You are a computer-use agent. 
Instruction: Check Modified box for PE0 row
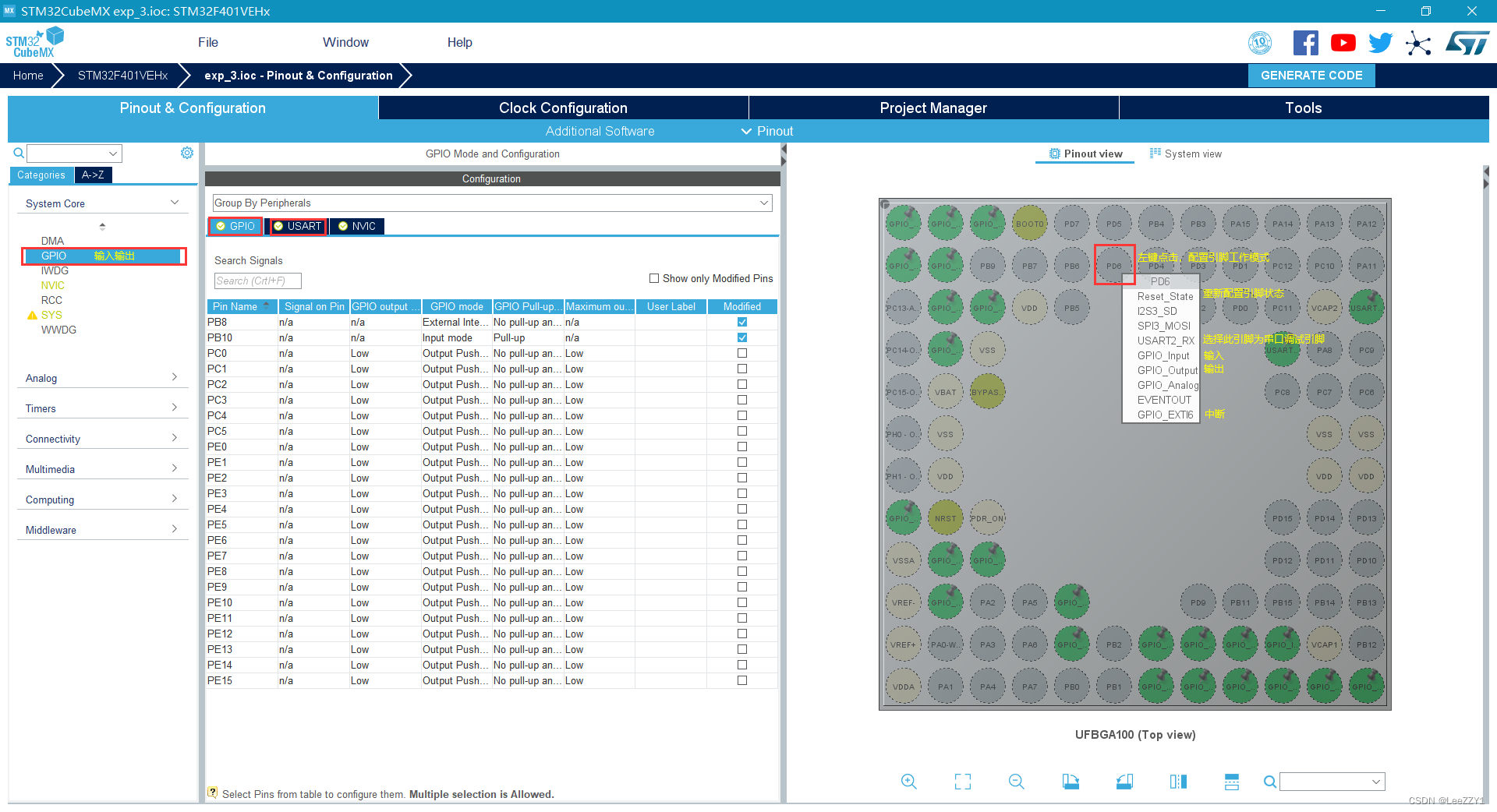click(742, 447)
